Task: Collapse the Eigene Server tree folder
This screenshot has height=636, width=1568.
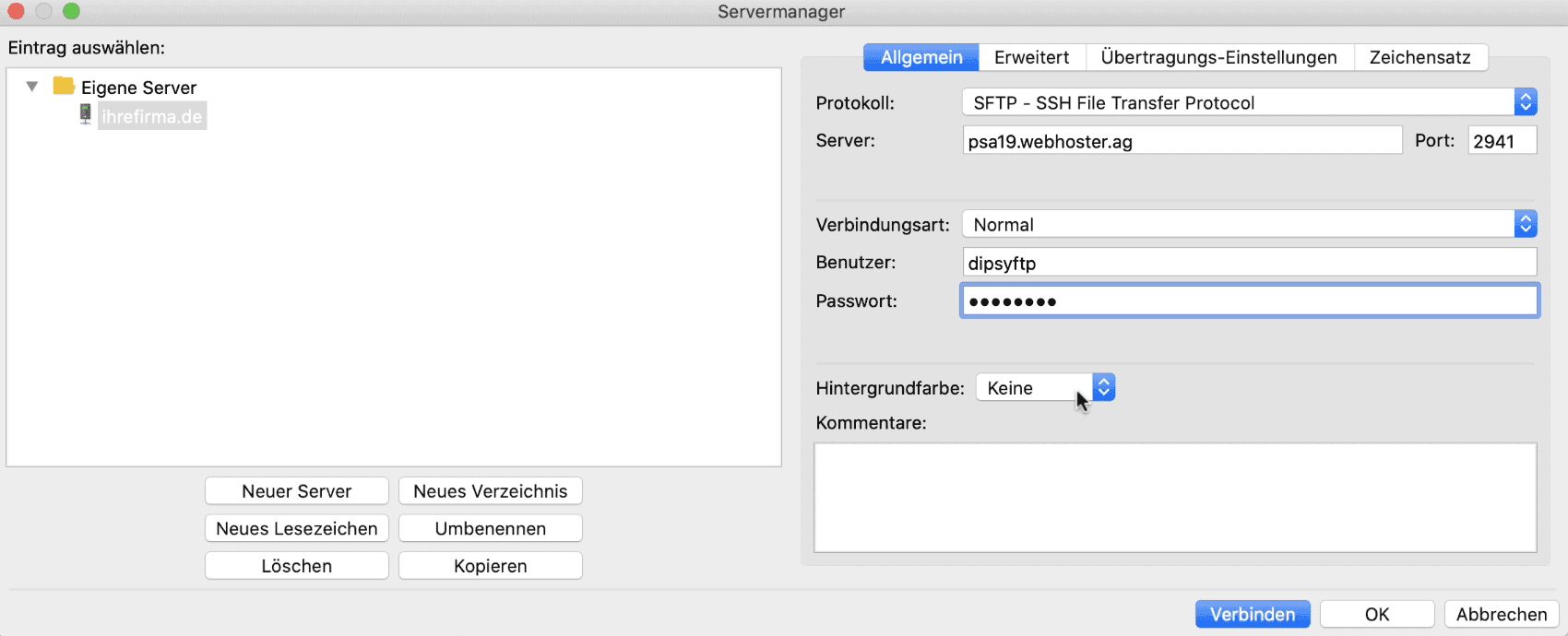Action: (32, 87)
